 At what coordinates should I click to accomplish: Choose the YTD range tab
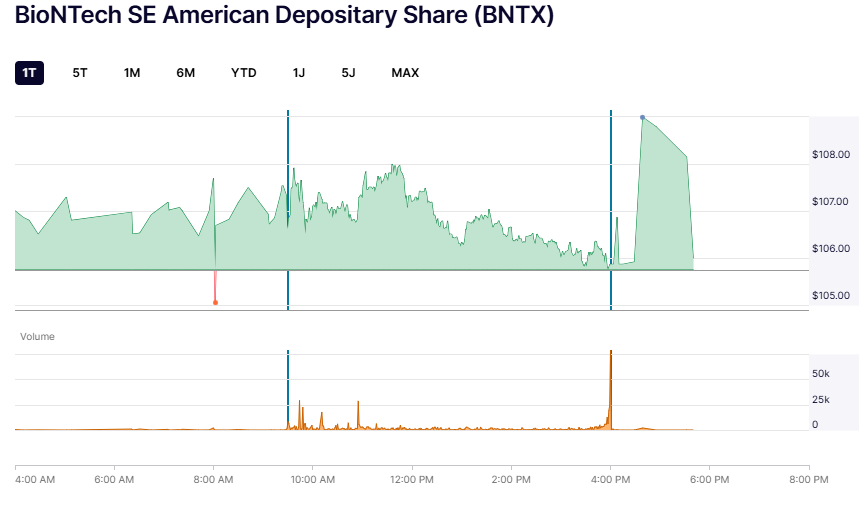click(x=244, y=73)
